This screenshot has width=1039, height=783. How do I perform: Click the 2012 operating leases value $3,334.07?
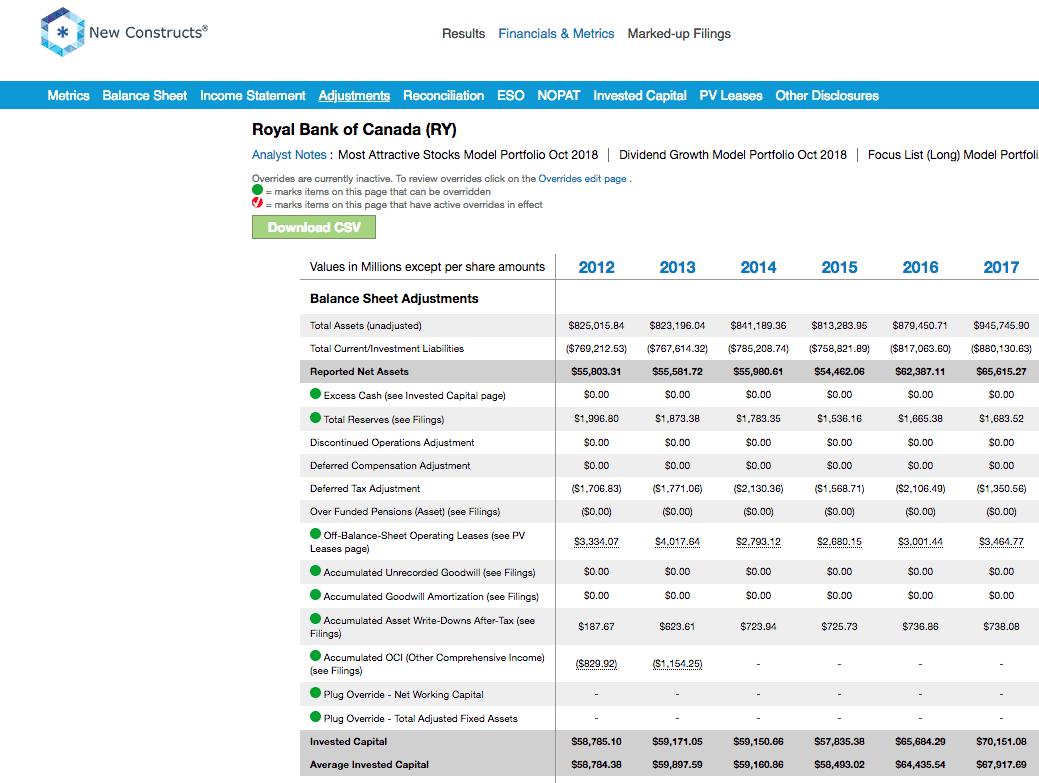tap(596, 541)
